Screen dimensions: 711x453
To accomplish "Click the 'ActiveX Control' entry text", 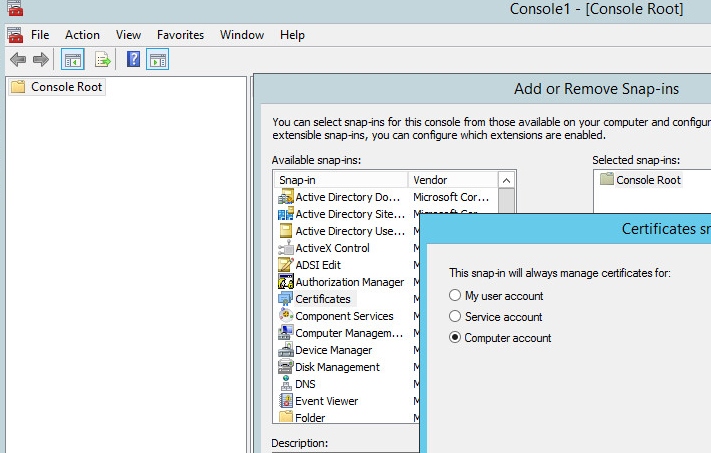I will (x=332, y=248).
